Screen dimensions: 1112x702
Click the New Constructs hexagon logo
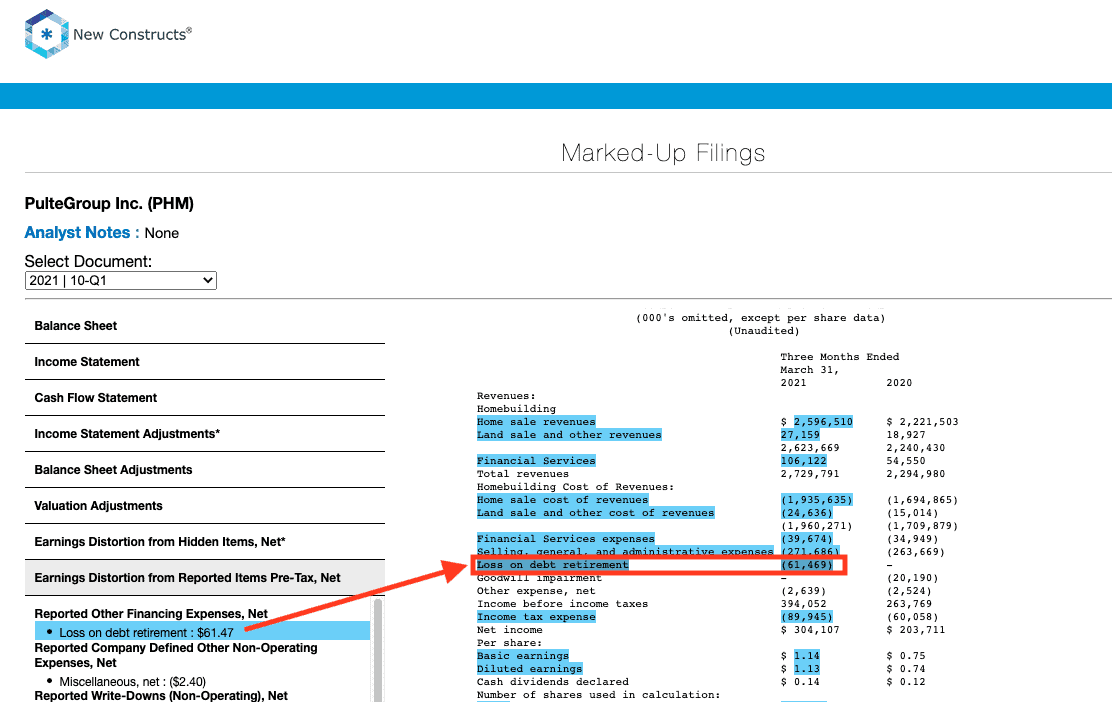point(46,33)
